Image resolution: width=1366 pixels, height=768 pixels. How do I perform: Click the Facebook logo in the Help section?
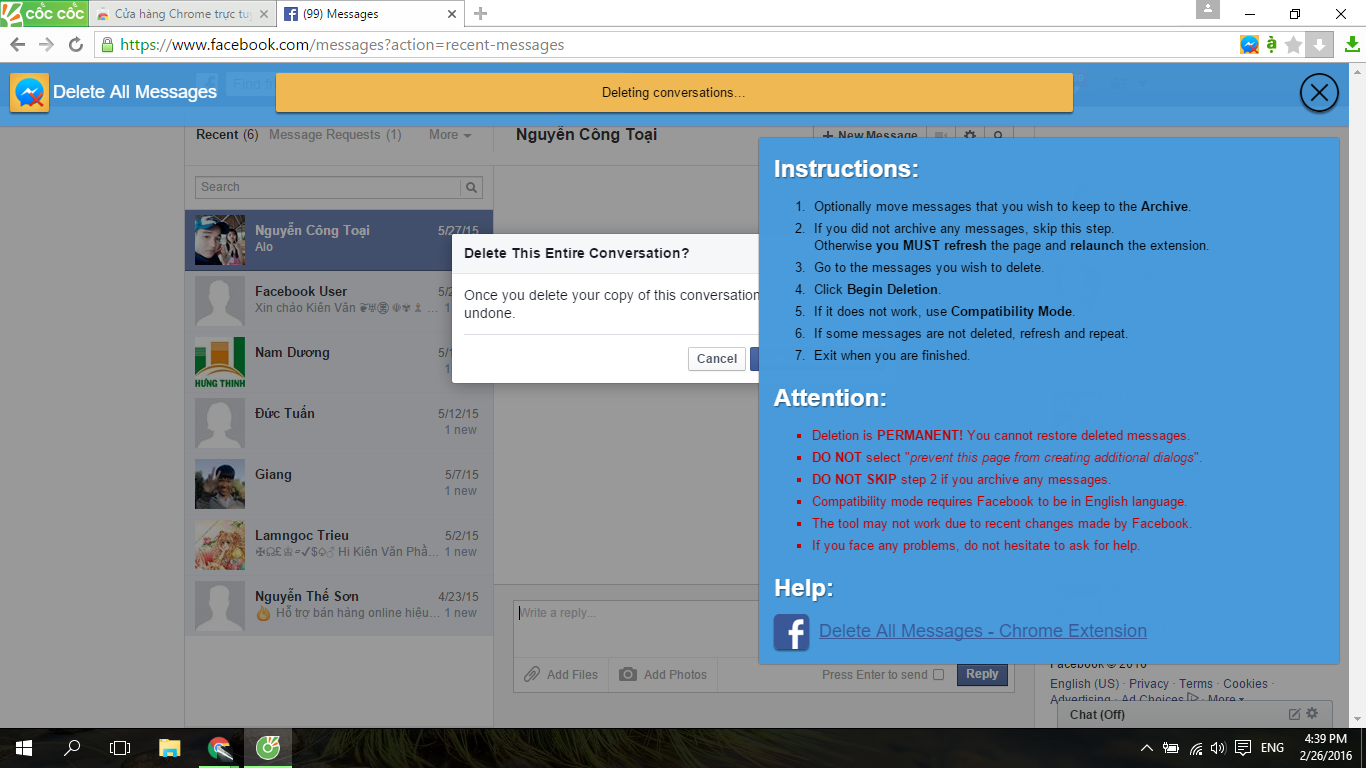(791, 632)
